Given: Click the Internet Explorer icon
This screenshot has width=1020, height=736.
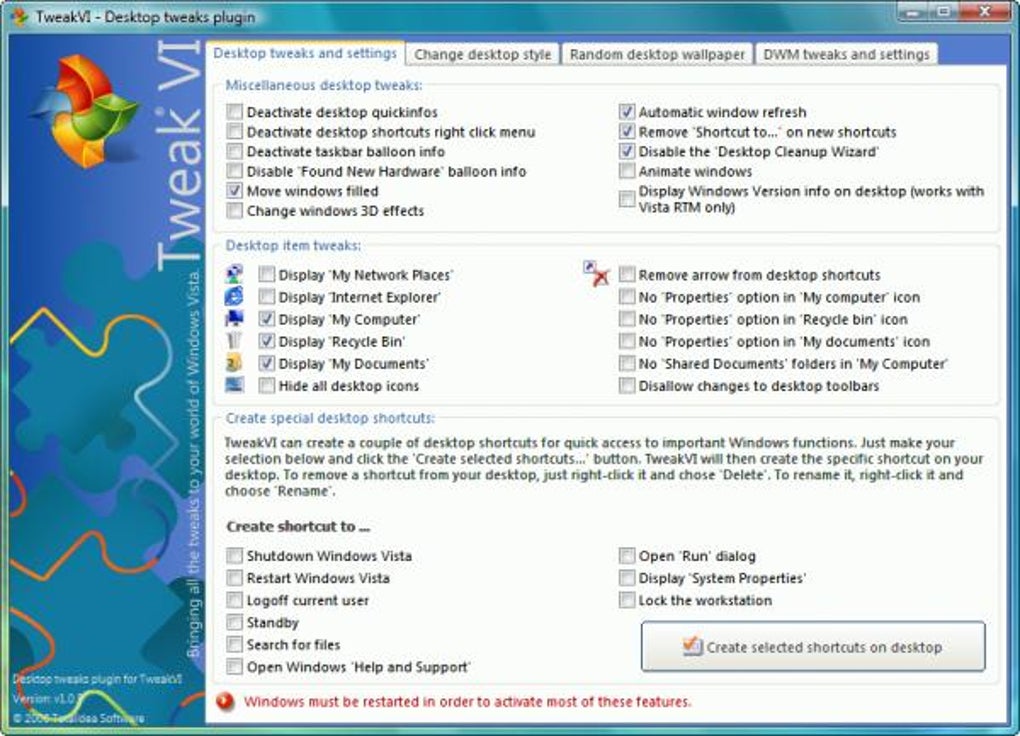Looking at the screenshot, I should click(234, 296).
